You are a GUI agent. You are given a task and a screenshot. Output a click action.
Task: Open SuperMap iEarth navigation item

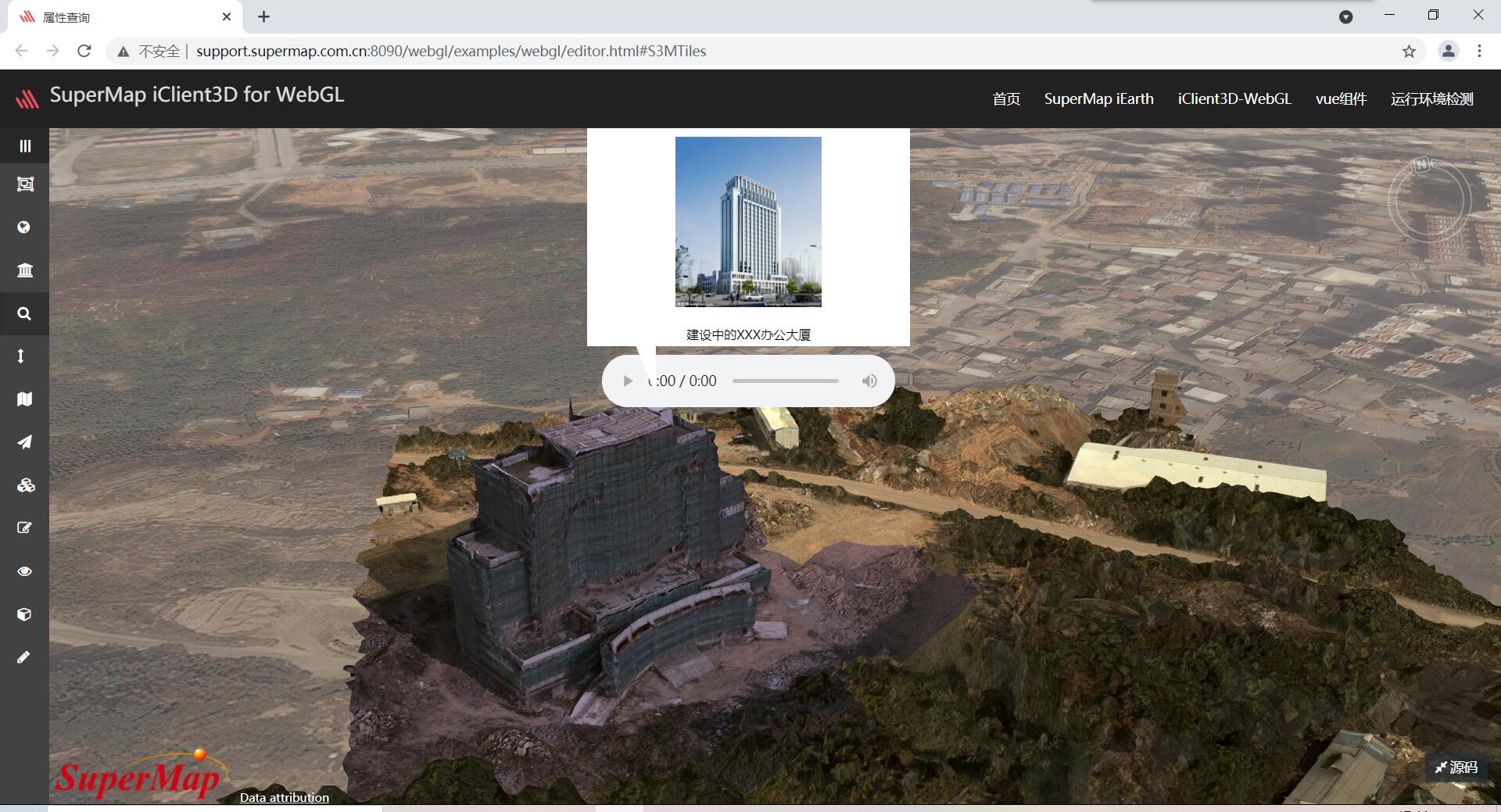click(x=1098, y=99)
